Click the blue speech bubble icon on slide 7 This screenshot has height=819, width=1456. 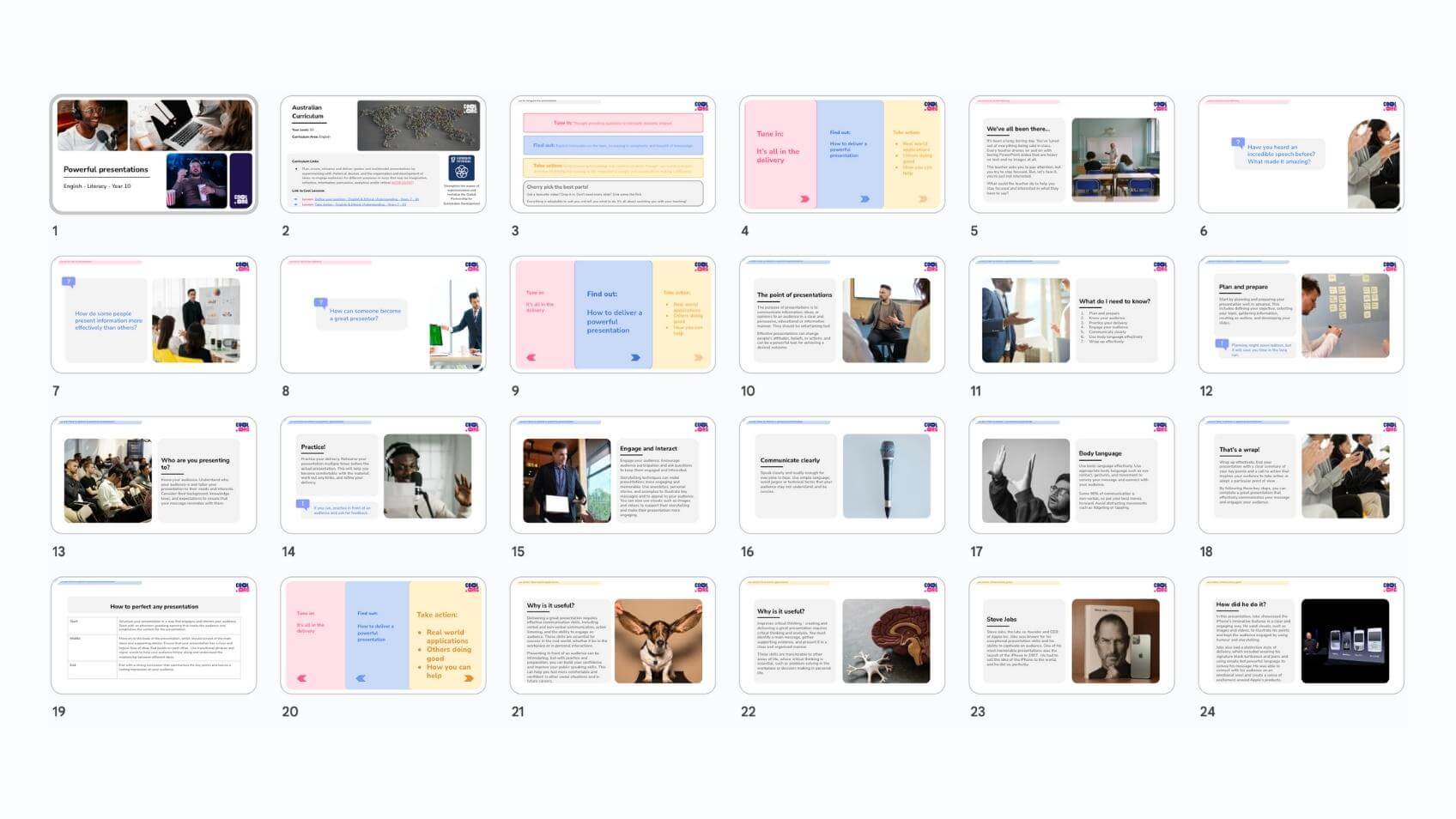pyautogui.click(x=69, y=282)
